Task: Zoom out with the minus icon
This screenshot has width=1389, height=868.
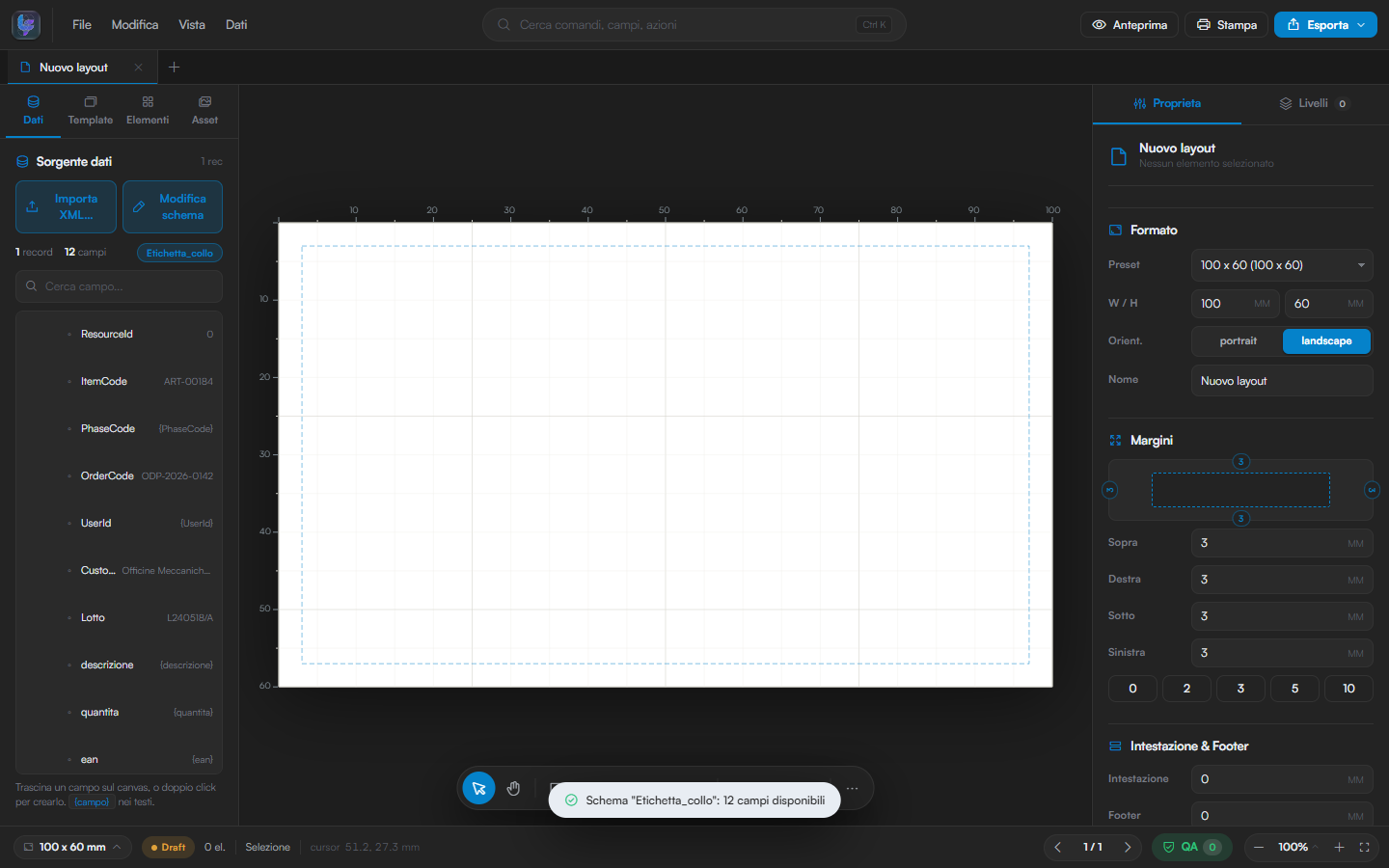Action: [1258, 847]
